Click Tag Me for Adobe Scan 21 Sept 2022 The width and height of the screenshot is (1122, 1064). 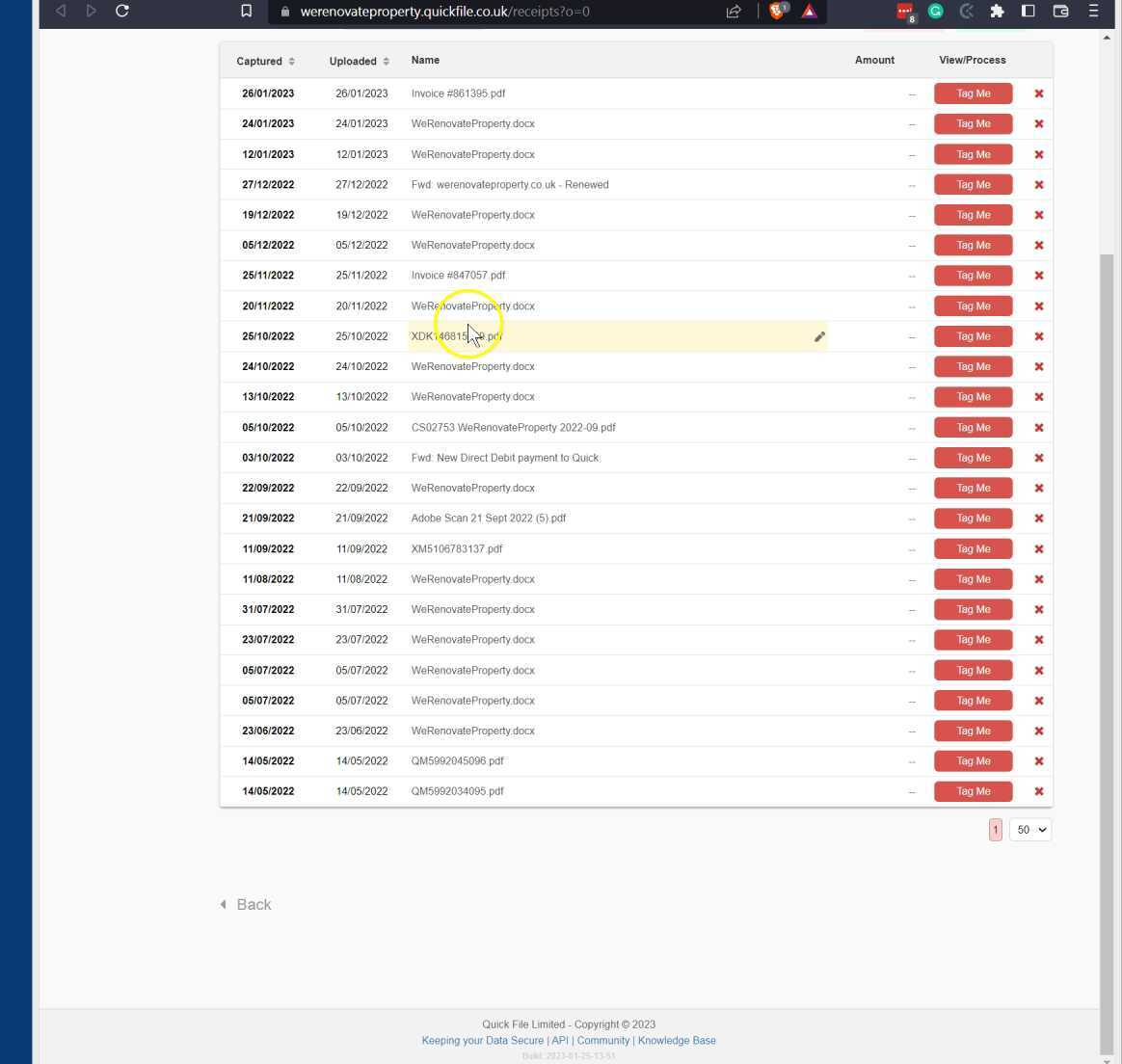point(974,519)
